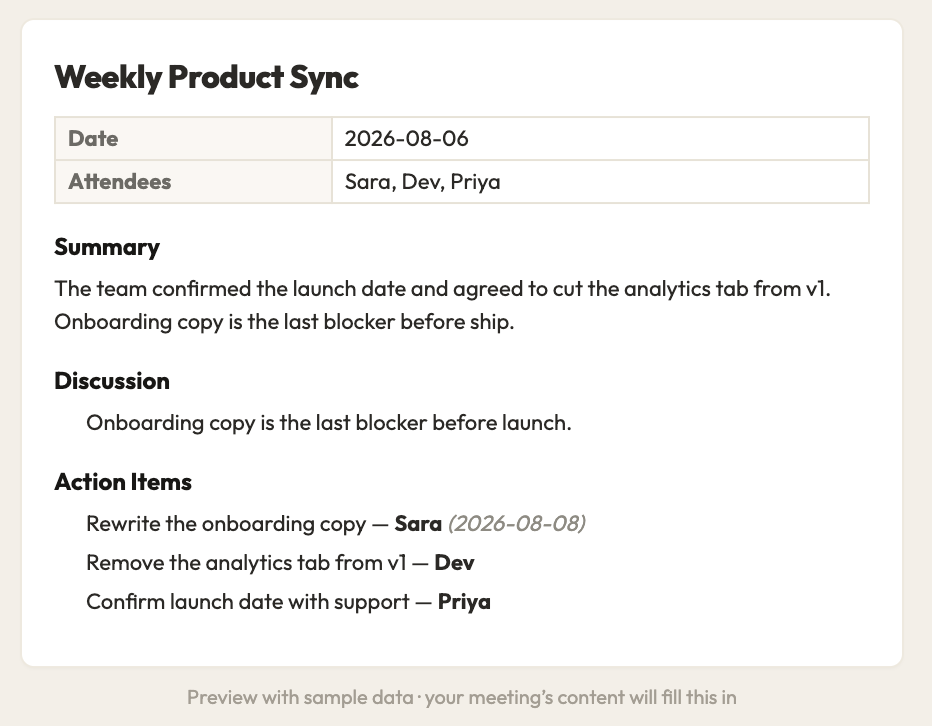
Task: Click the Confirm launch date with support item
Action: [288, 602]
